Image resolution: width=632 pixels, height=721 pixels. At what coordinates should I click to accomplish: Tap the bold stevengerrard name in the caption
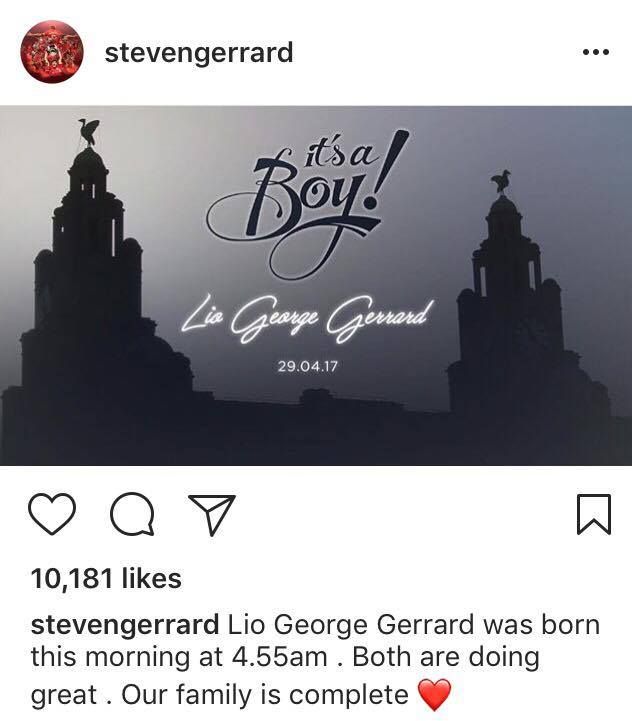pos(125,626)
